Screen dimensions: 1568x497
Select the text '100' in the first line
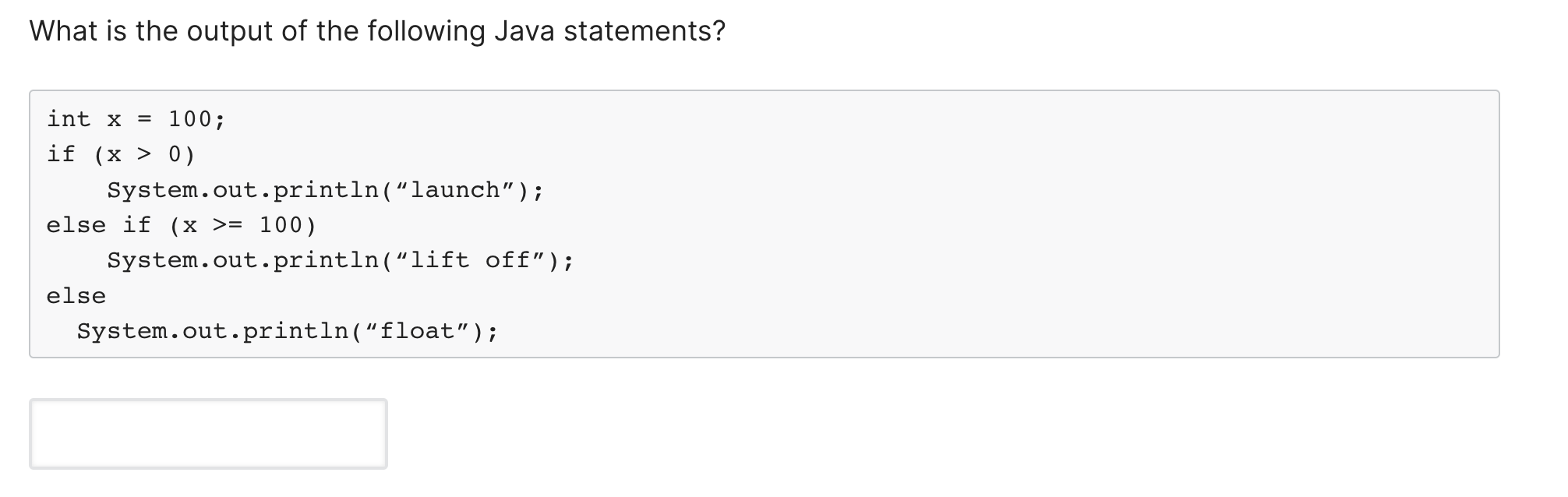[191, 118]
